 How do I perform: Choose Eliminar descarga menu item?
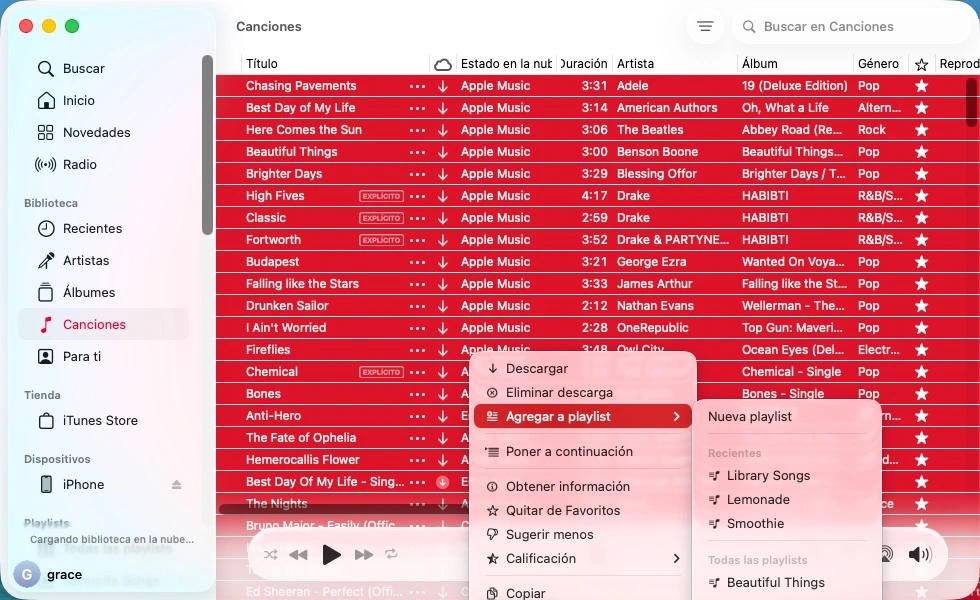click(x=582, y=392)
